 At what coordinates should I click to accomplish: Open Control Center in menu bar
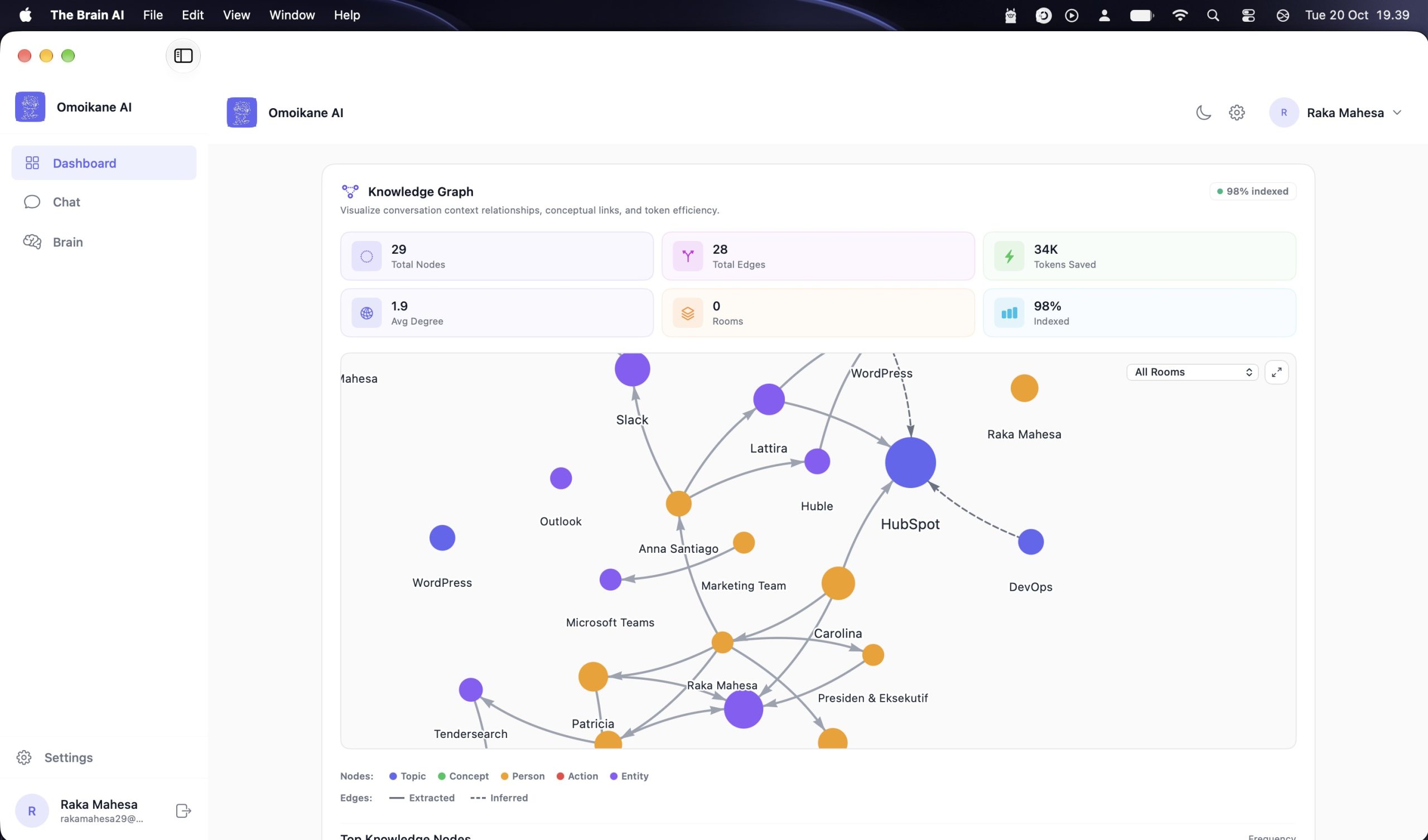[1248, 15]
